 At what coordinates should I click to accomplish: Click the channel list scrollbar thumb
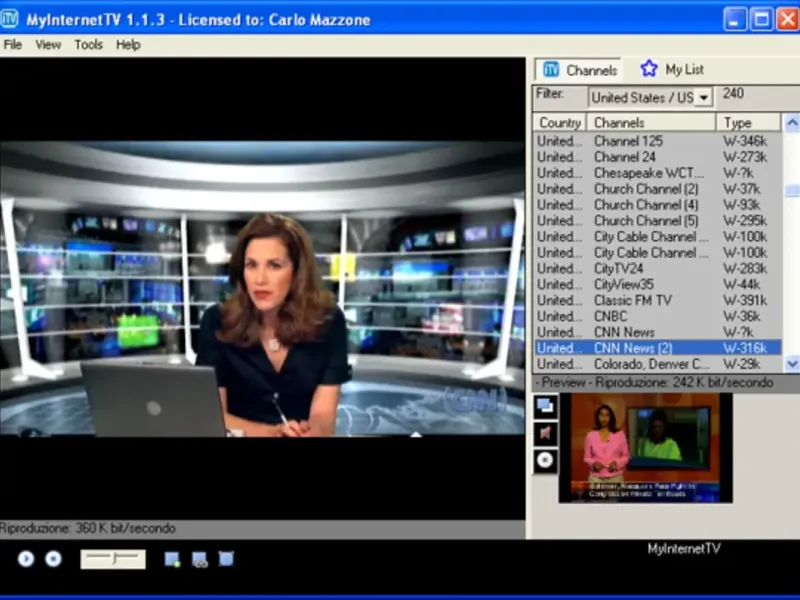coord(792,190)
